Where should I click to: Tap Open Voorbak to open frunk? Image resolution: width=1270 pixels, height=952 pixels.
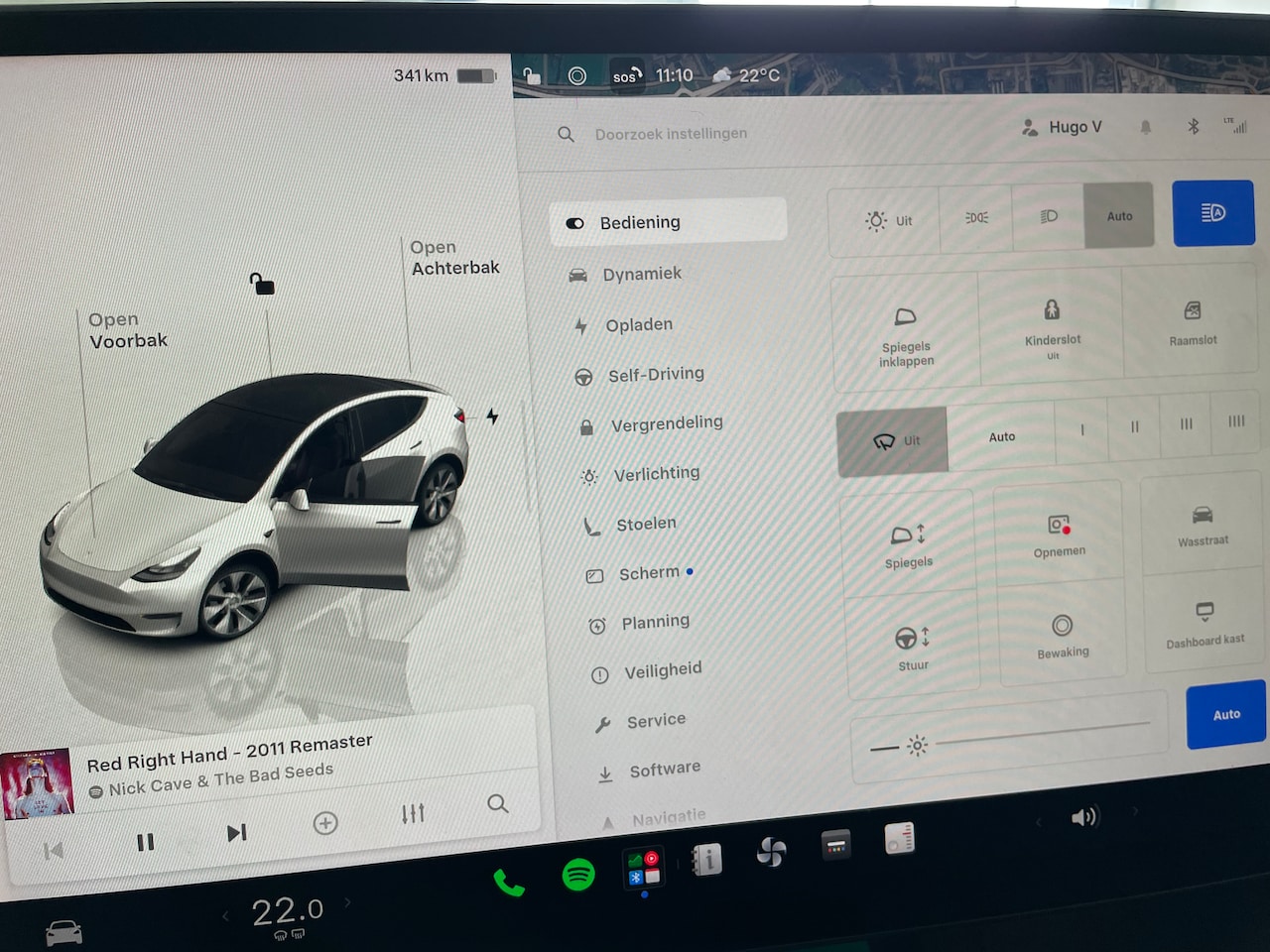click(x=128, y=330)
